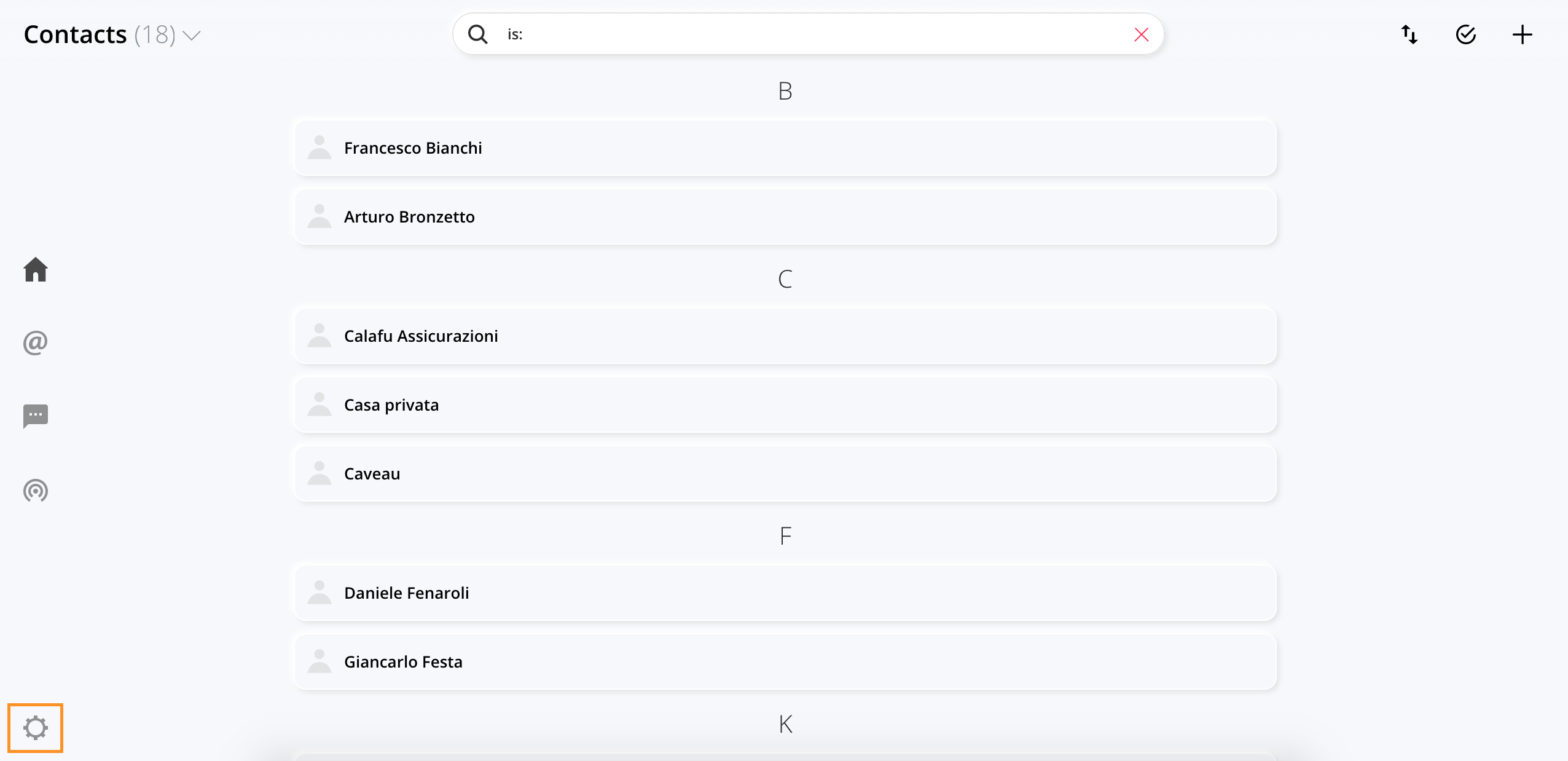This screenshot has height=761, width=1568.
Task: Click the Contacts heading title
Action: point(75,34)
